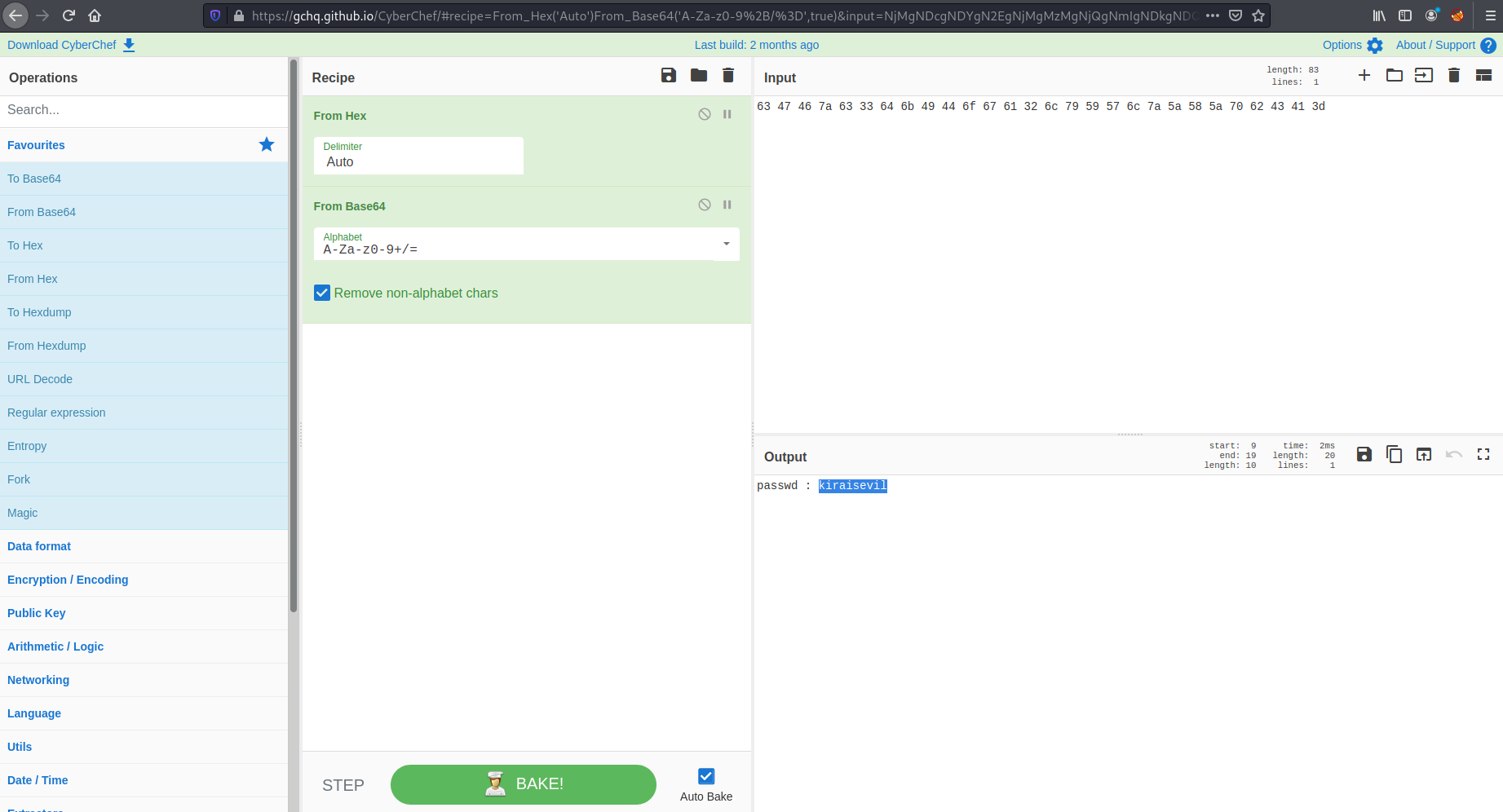The height and width of the screenshot is (812, 1503).
Task: Disable the From Base64 operation
Action: [705, 205]
